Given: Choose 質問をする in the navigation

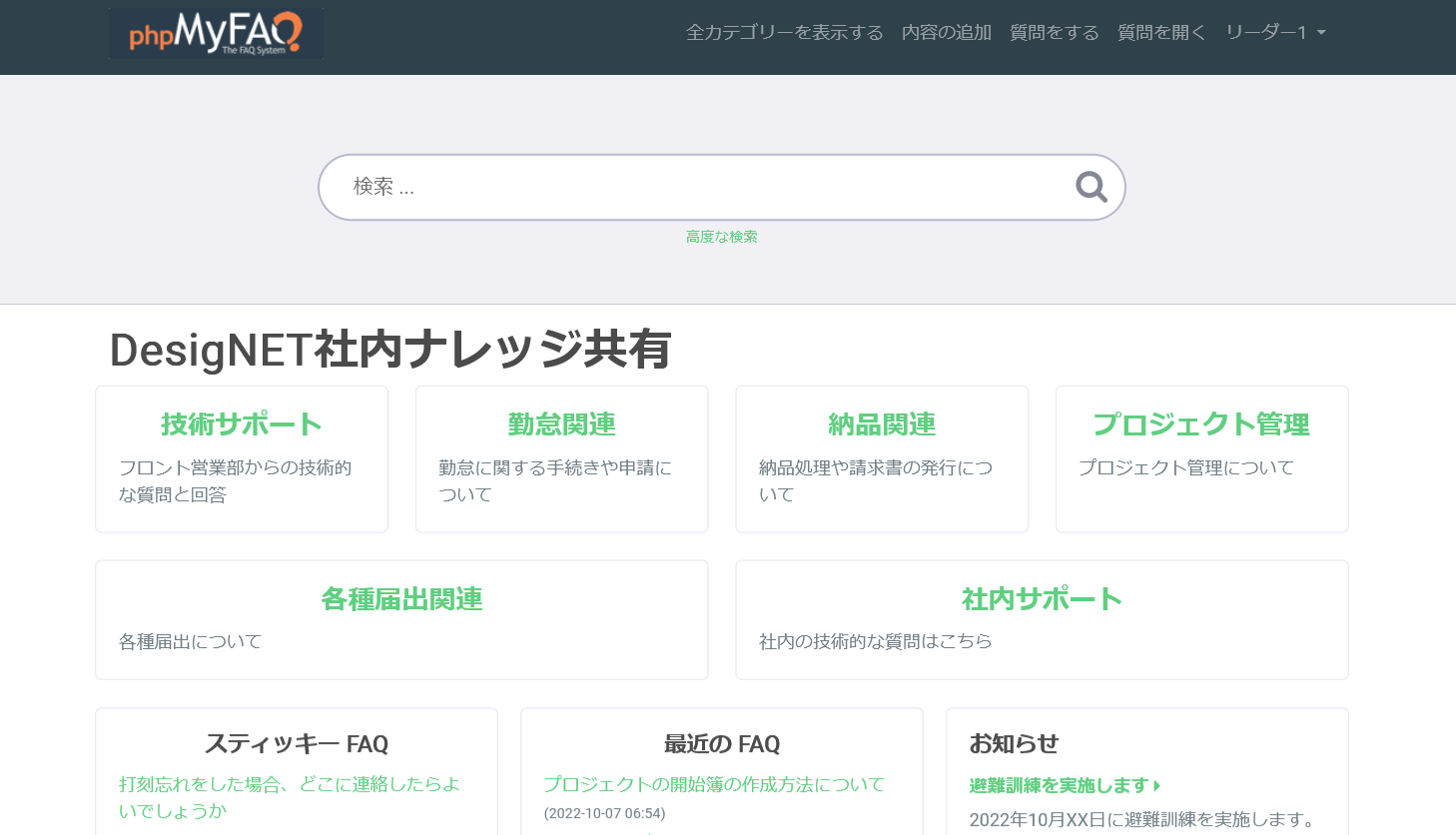Looking at the screenshot, I should click(1054, 32).
